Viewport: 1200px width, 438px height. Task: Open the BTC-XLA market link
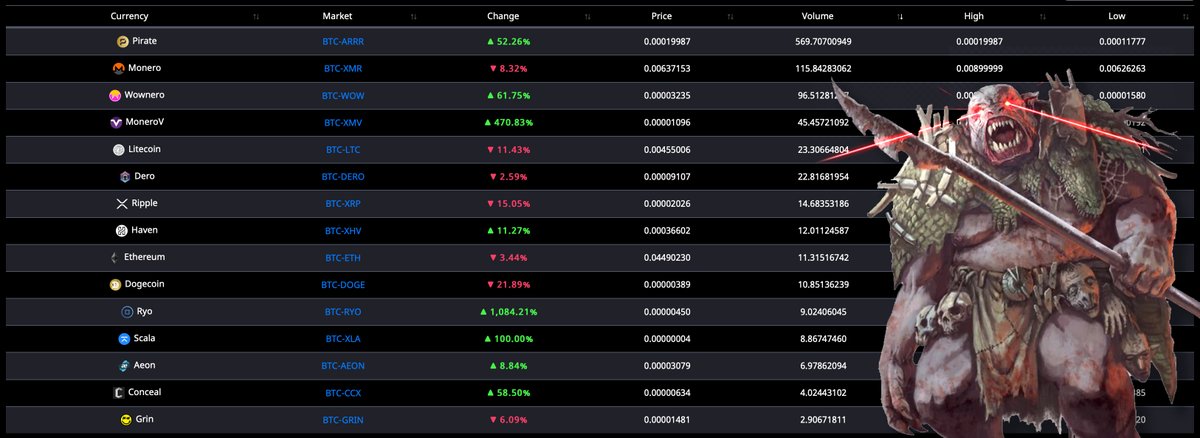coord(345,338)
